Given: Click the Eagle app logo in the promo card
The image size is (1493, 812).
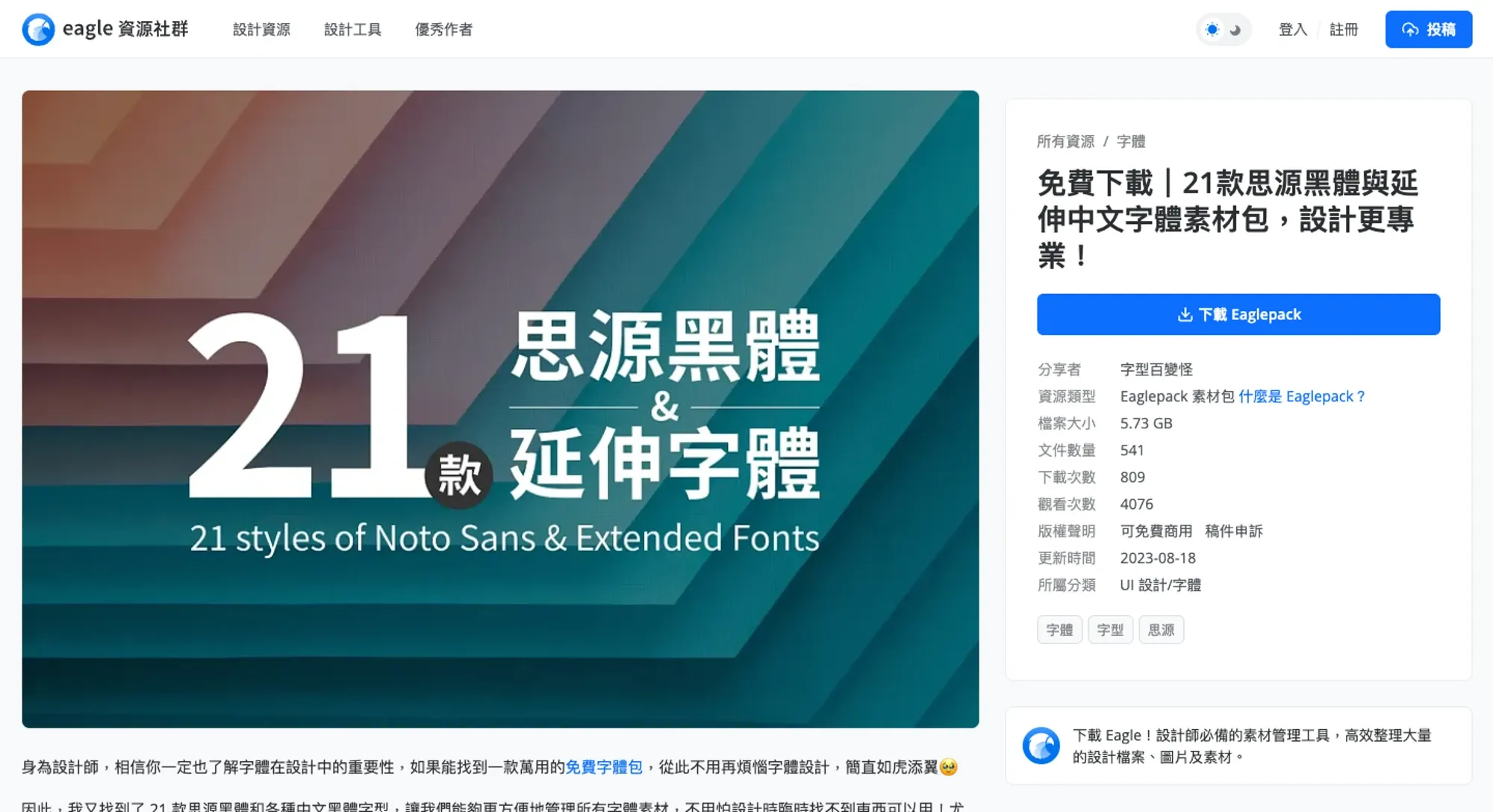Looking at the screenshot, I should (1041, 746).
